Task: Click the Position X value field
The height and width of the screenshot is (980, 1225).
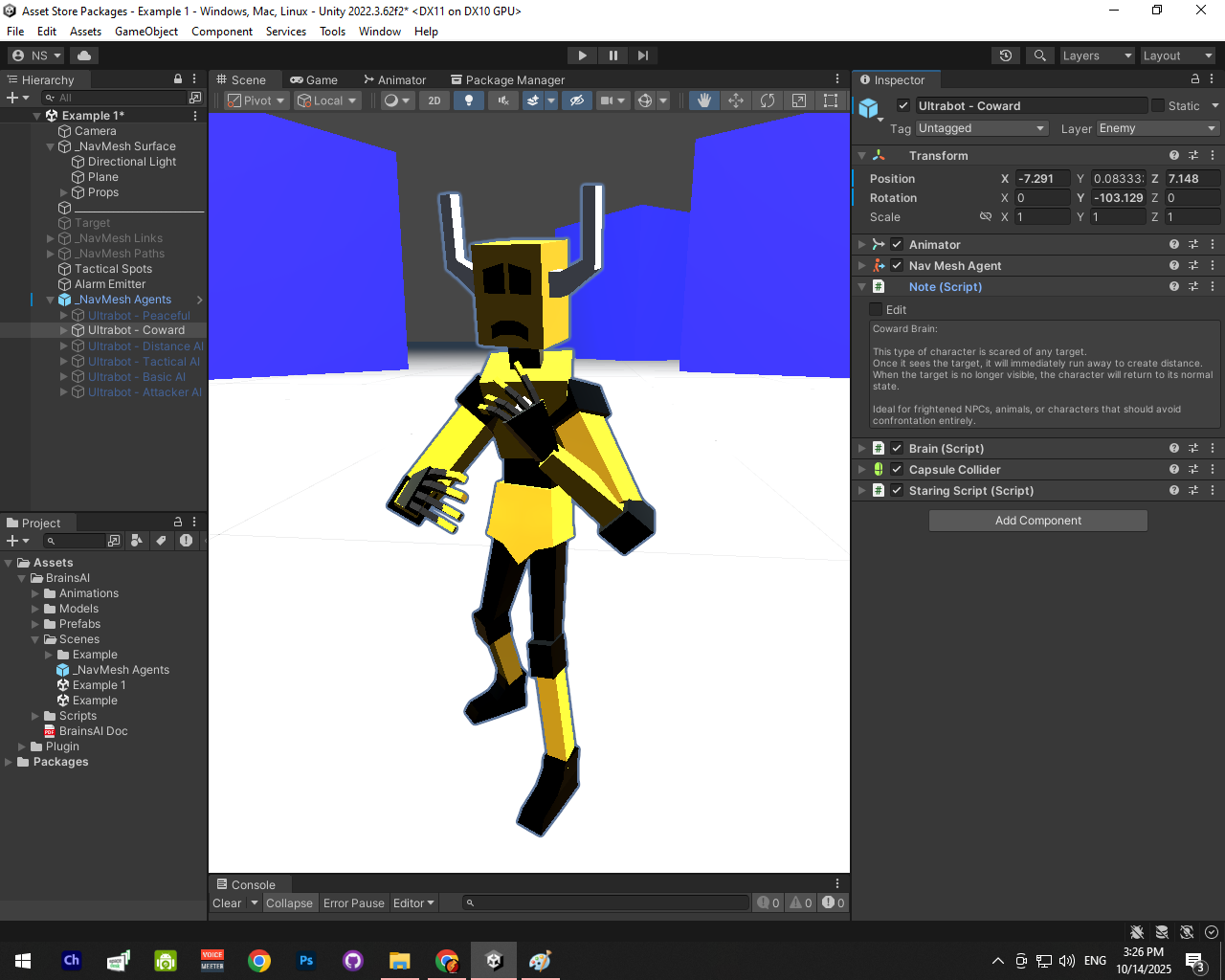Action: [x=1041, y=179]
